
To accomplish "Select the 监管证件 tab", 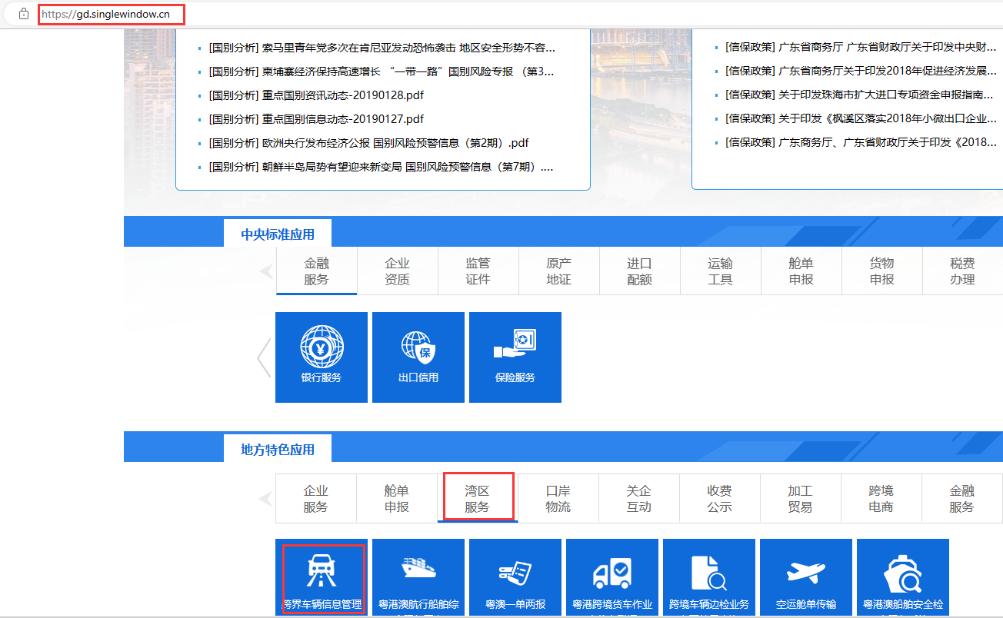I will pos(478,271).
